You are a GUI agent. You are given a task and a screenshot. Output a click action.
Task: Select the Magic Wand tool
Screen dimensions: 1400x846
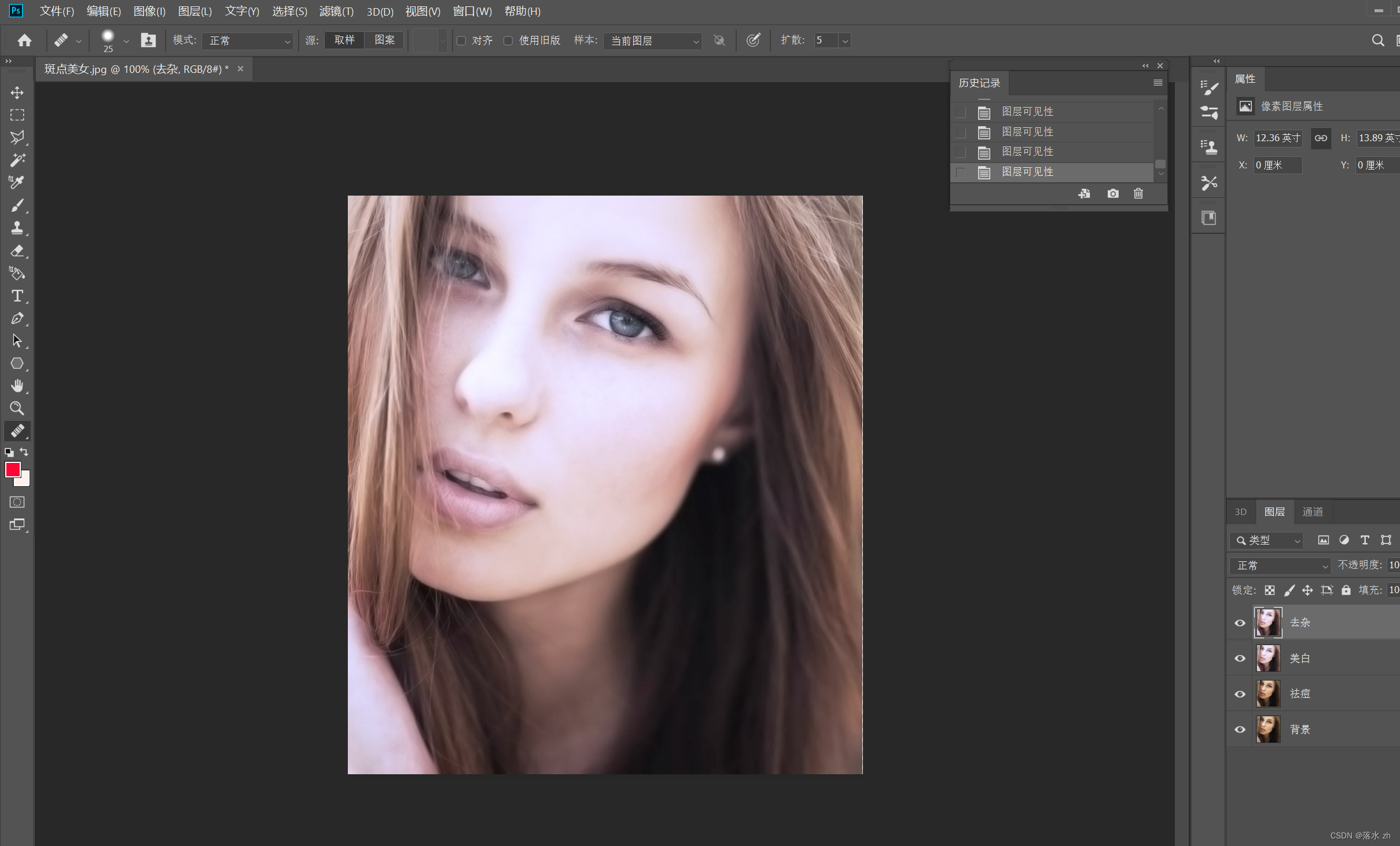point(17,160)
